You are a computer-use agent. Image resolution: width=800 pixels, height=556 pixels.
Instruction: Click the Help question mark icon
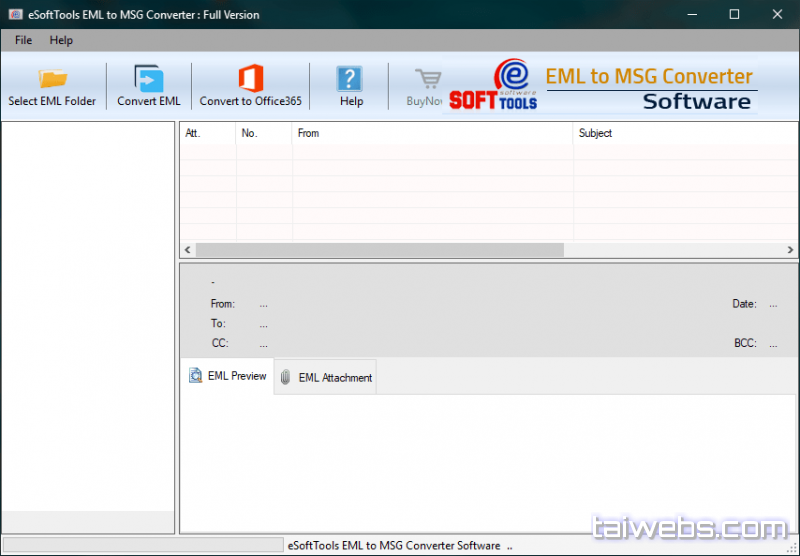pyautogui.click(x=350, y=79)
